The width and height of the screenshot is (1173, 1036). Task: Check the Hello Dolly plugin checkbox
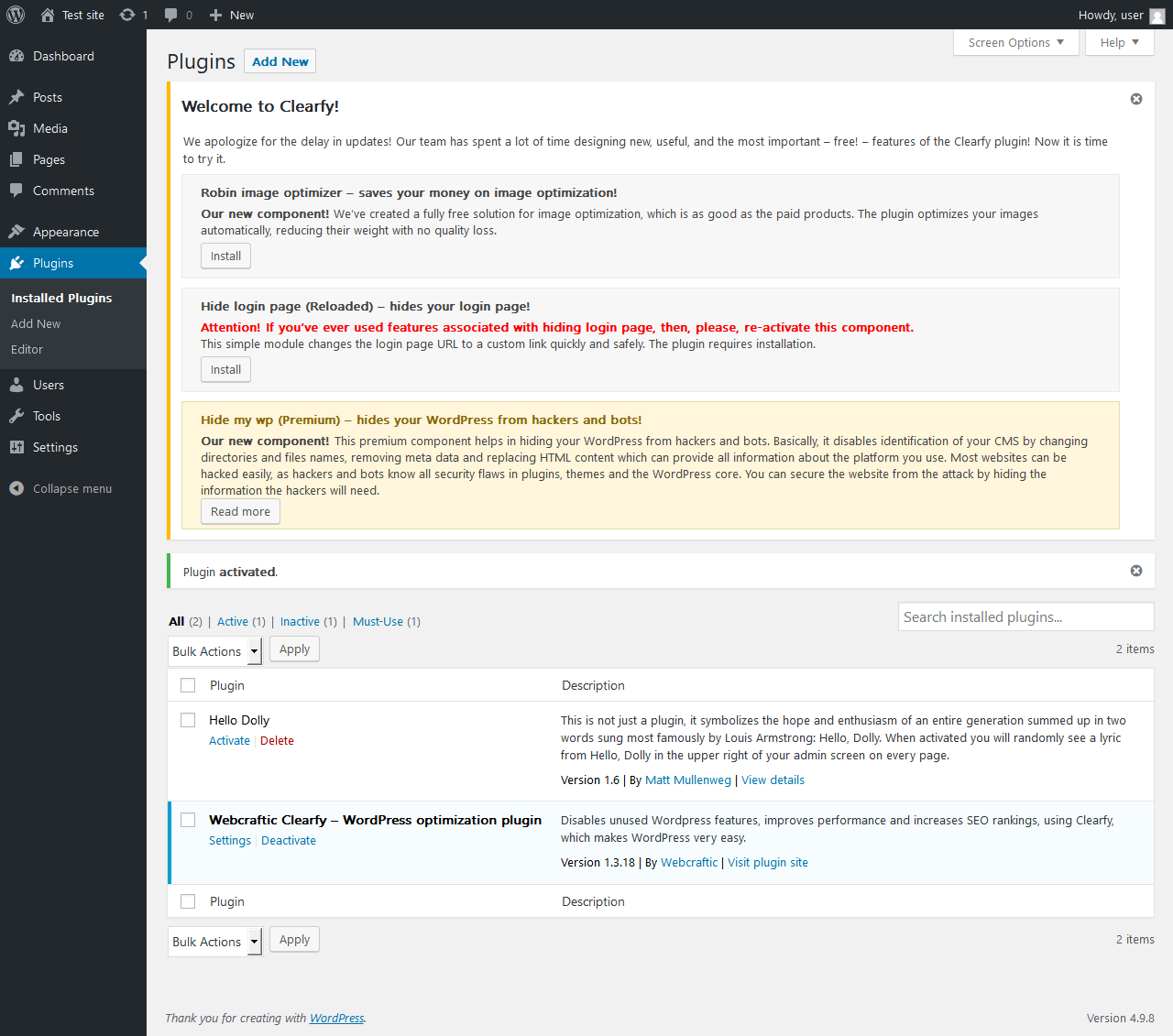(x=188, y=720)
